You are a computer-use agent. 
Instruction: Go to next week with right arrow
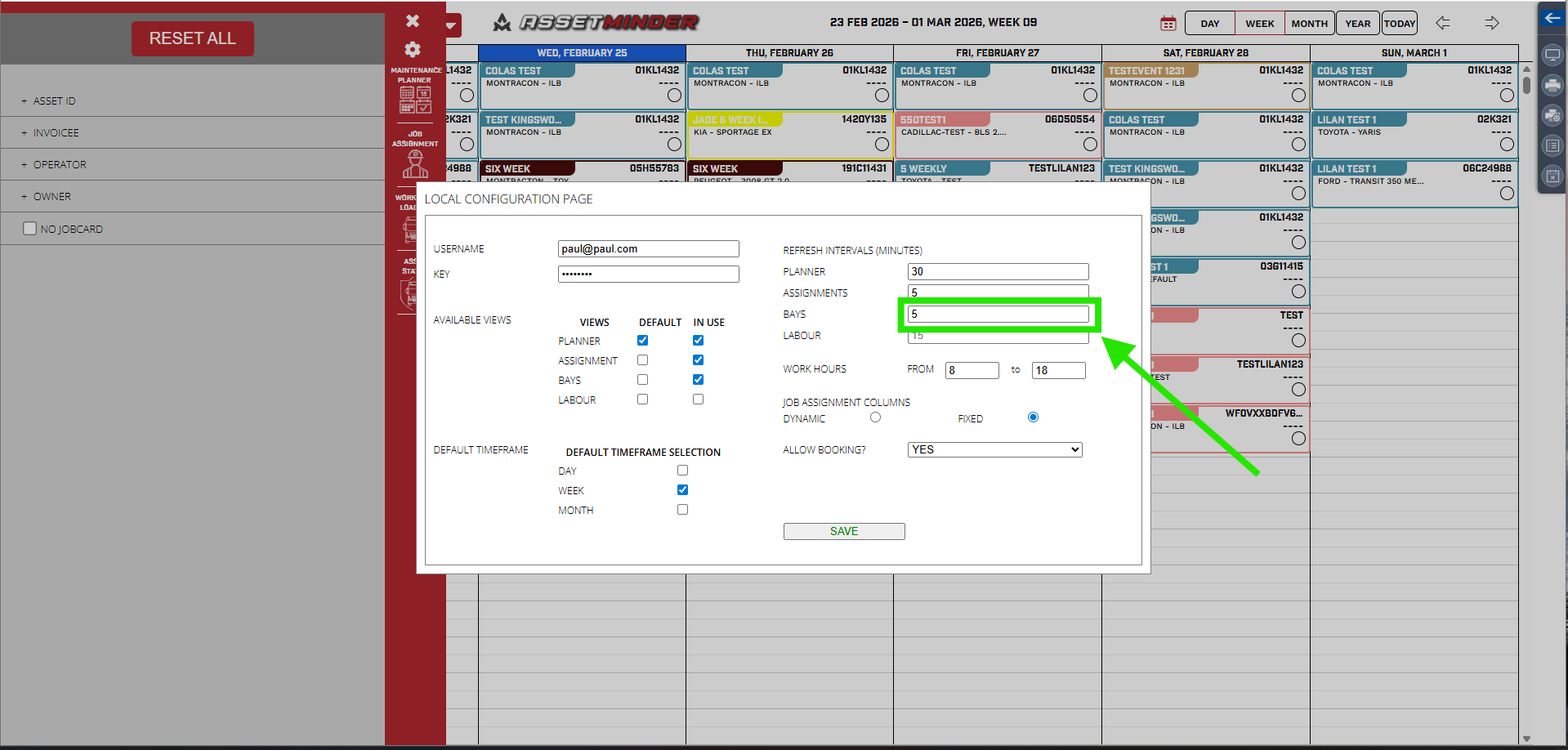(1492, 23)
